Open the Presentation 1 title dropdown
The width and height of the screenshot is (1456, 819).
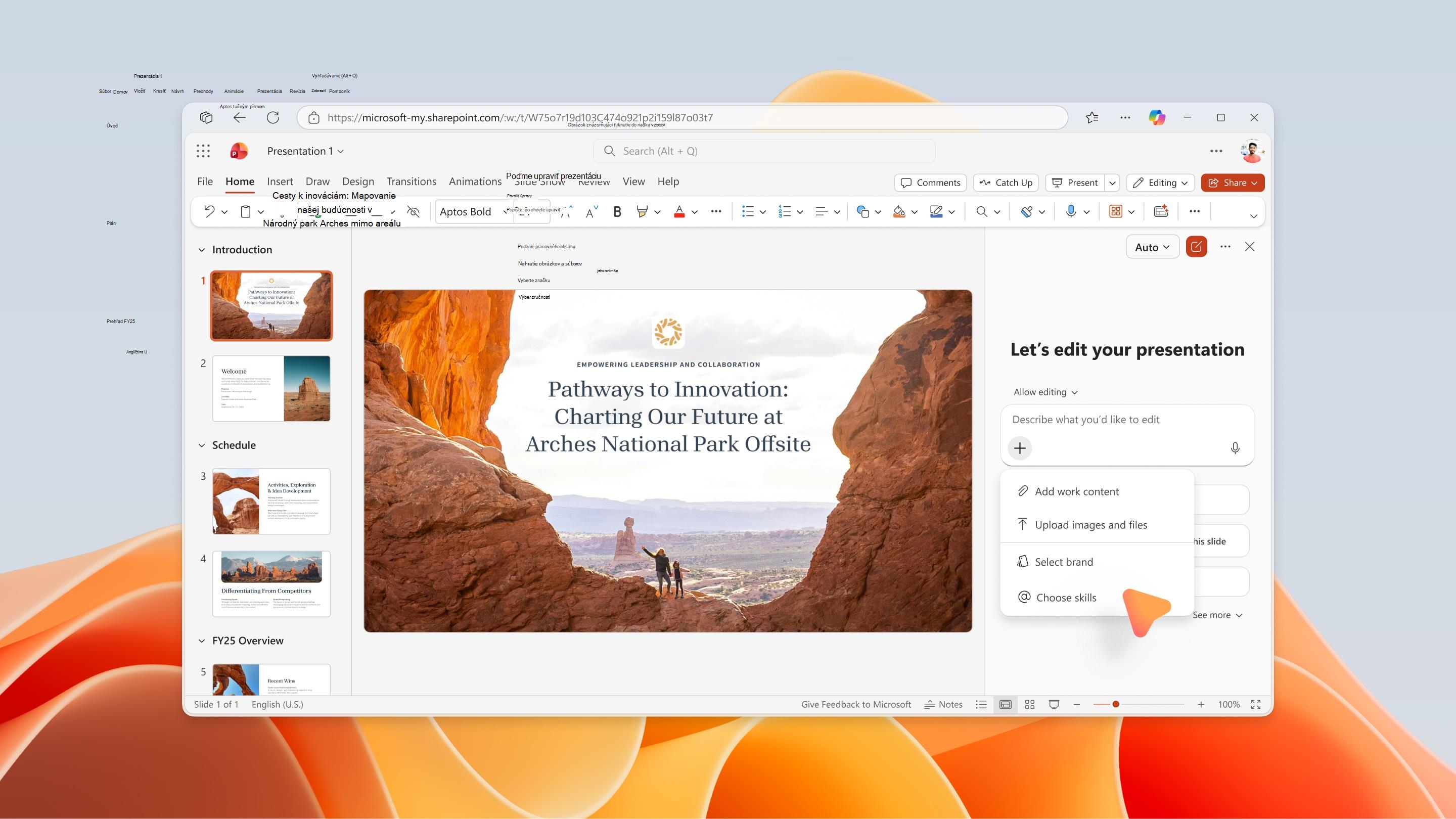pyautogui.click(x=305, y=151)
